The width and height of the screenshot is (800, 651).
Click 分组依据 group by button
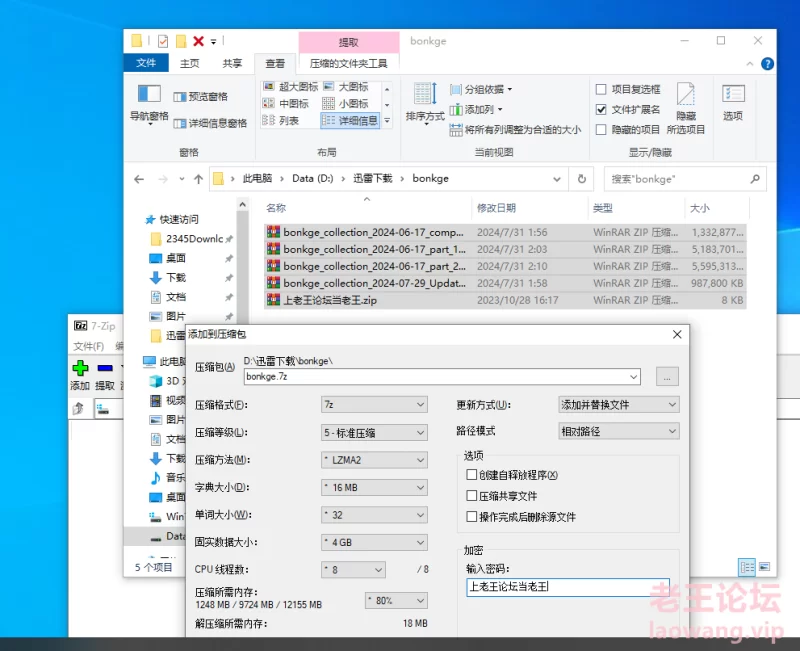point(481,89)
